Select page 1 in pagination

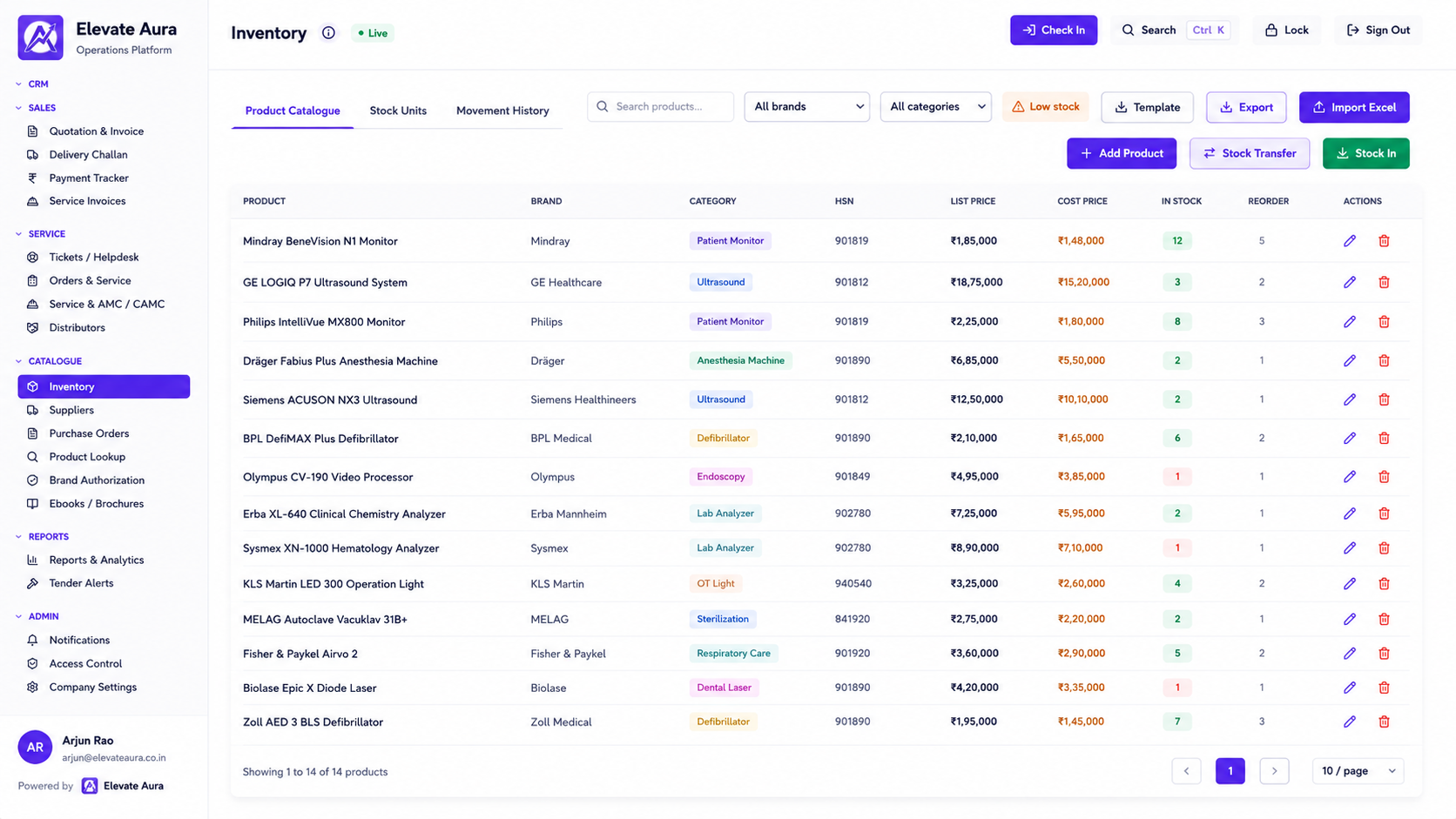coord(1230,771)
